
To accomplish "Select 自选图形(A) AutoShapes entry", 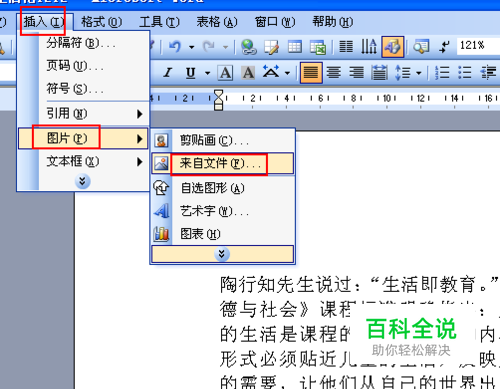I will click(223, 188).
